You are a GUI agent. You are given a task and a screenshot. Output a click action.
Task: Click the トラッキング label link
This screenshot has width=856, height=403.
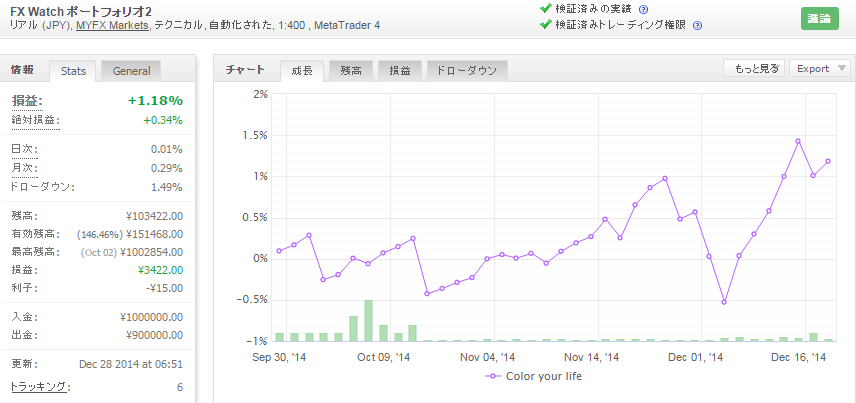coord(40,387)
